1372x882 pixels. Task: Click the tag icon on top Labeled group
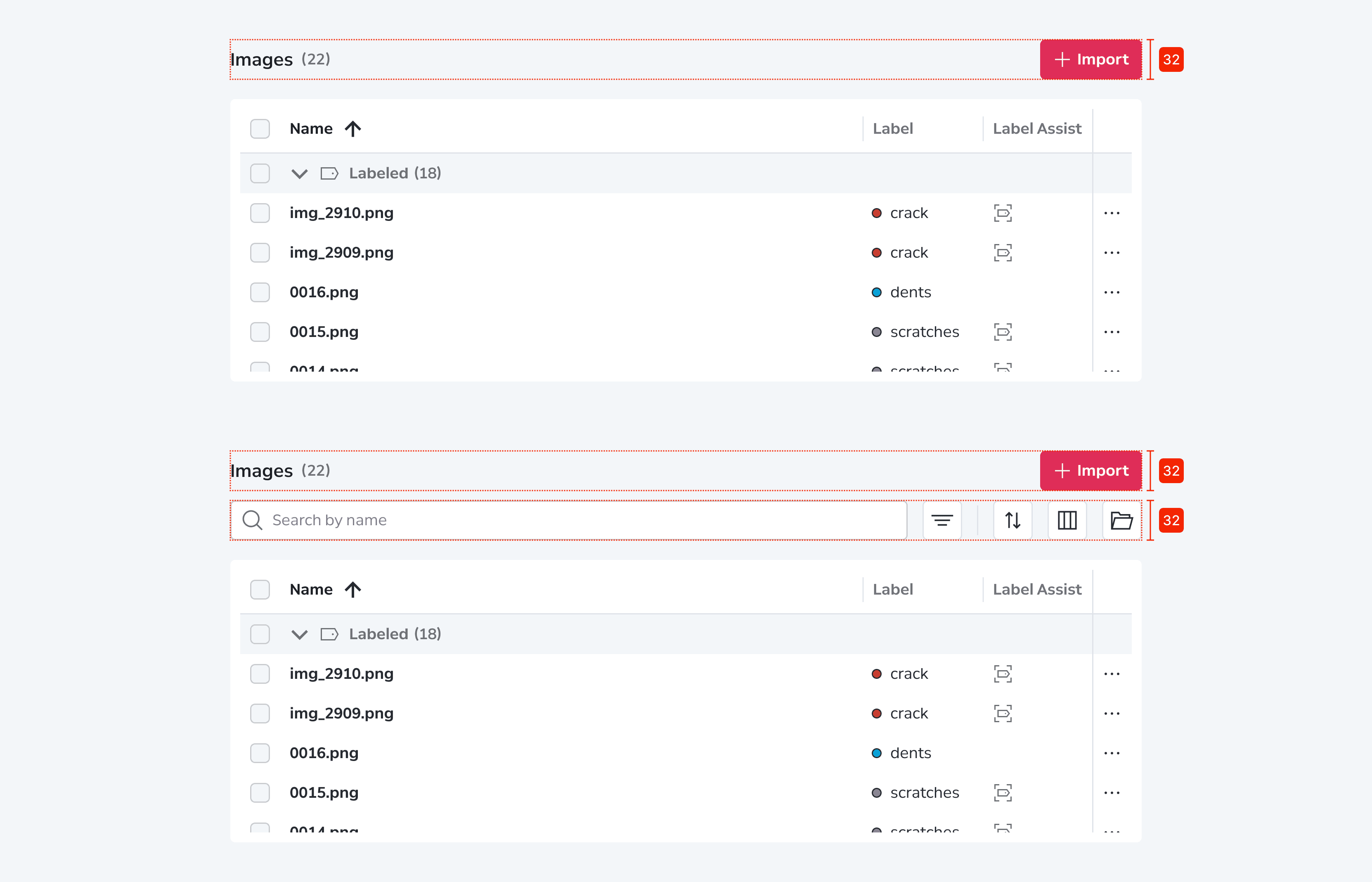(329, 173)
